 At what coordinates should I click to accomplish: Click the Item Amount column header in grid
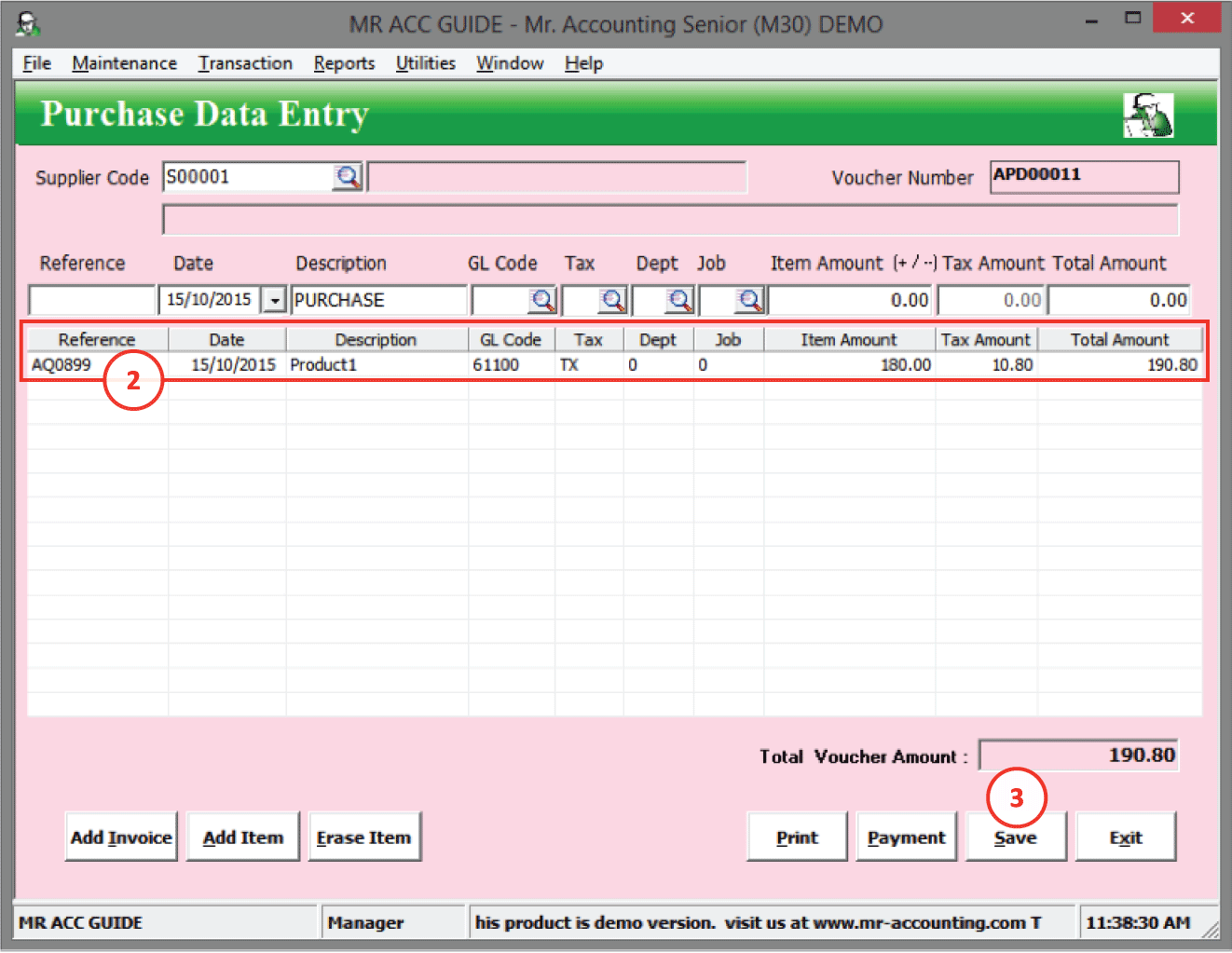click(849, 340)
